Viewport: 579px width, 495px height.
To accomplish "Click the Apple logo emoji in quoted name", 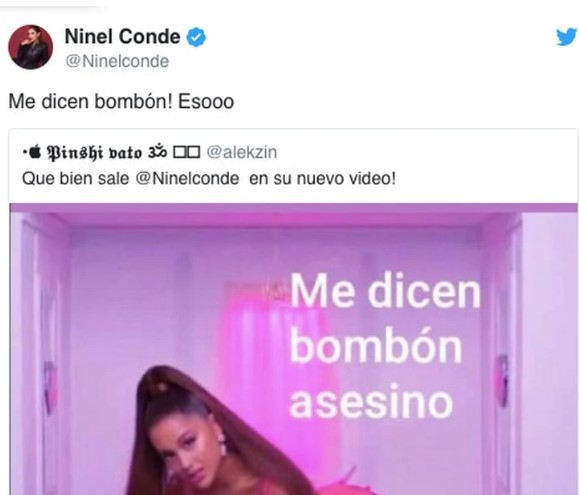I will tap(34, 152).
